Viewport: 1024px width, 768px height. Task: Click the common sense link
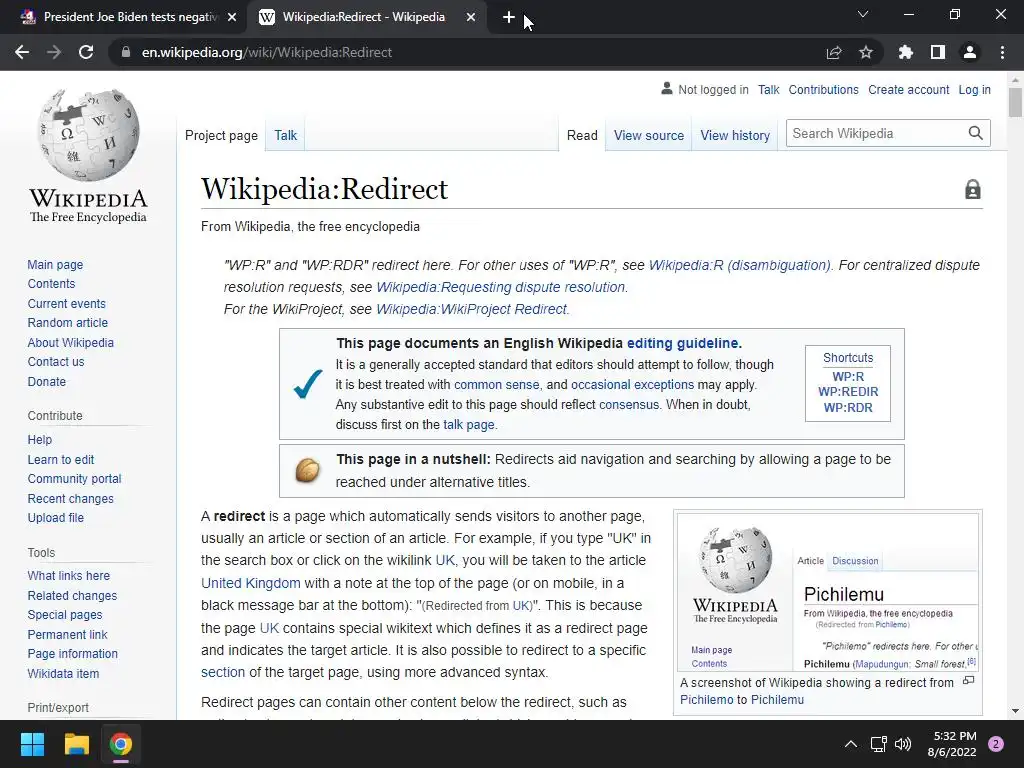pos(496,385)
